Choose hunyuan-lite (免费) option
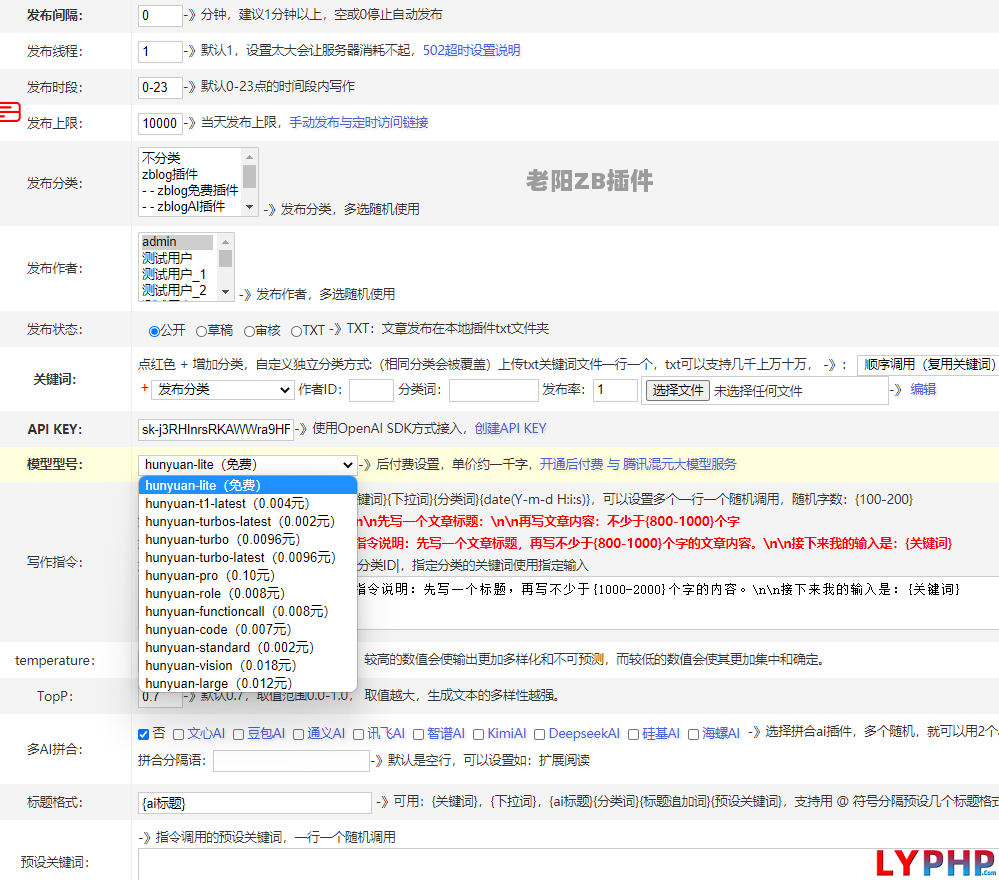Image resolution: width=999 pixels, height=880 pixels. [247, 486]
